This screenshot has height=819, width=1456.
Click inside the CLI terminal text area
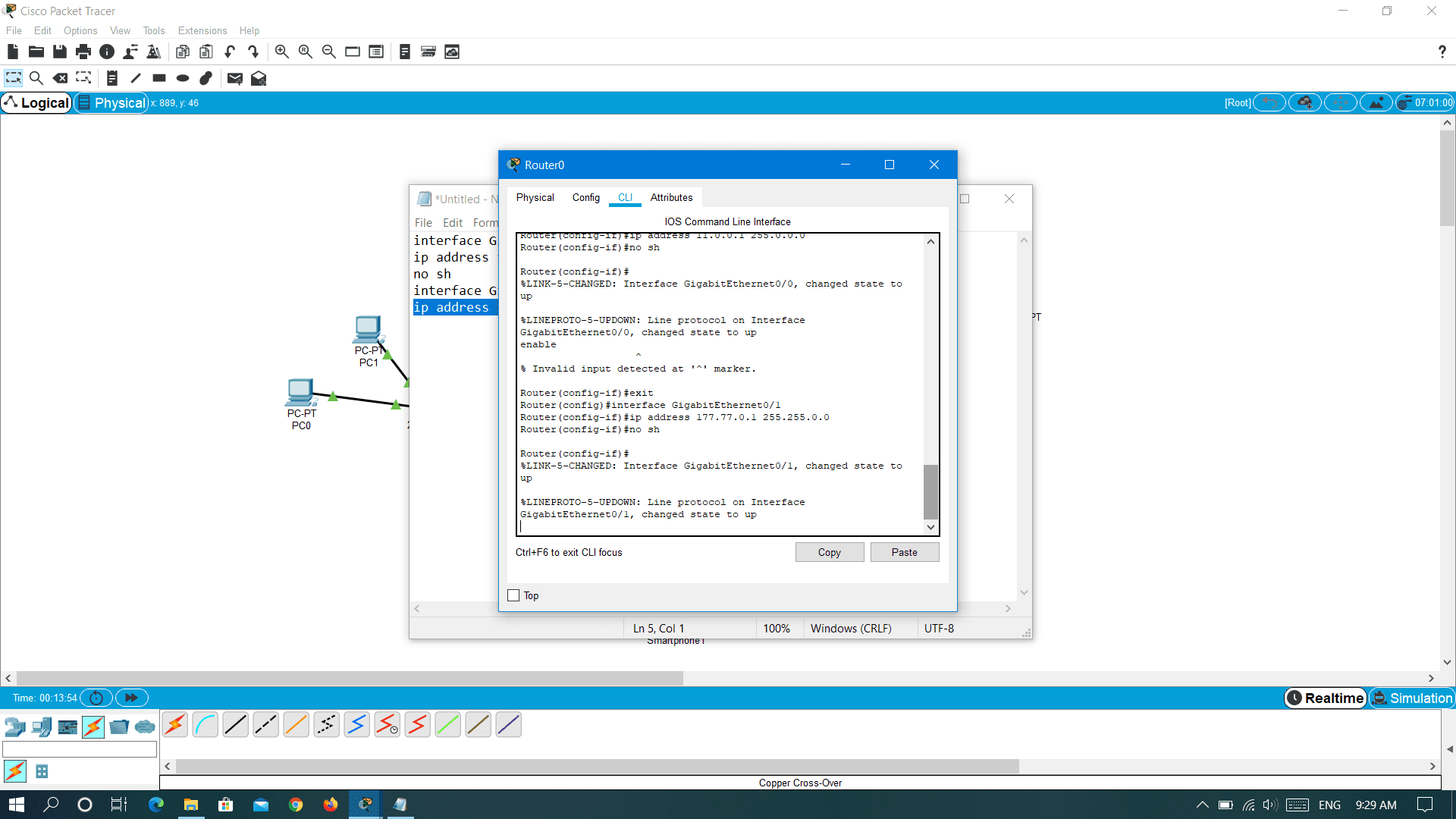pos(720,384)
